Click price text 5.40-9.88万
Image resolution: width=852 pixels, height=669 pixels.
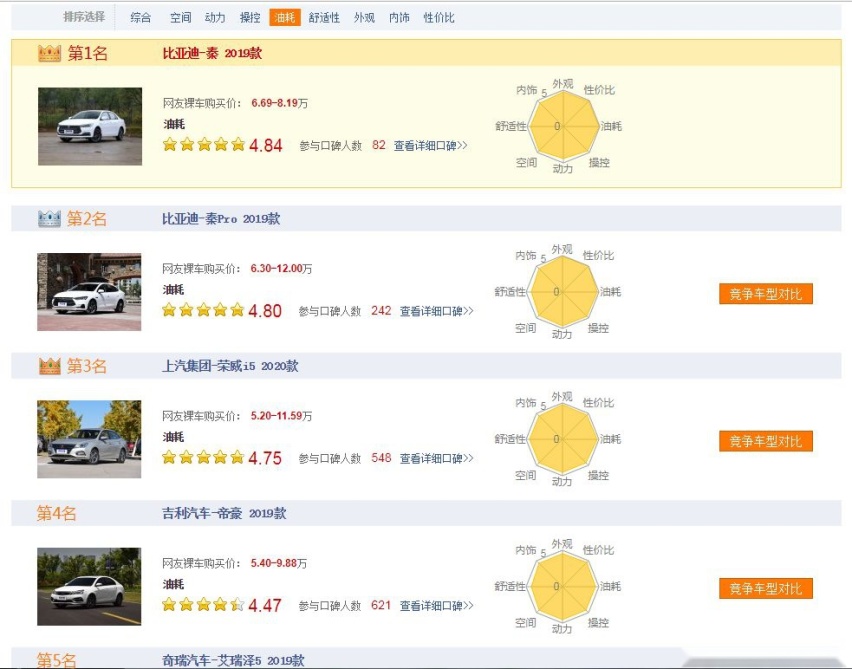[x=279, y=563]
